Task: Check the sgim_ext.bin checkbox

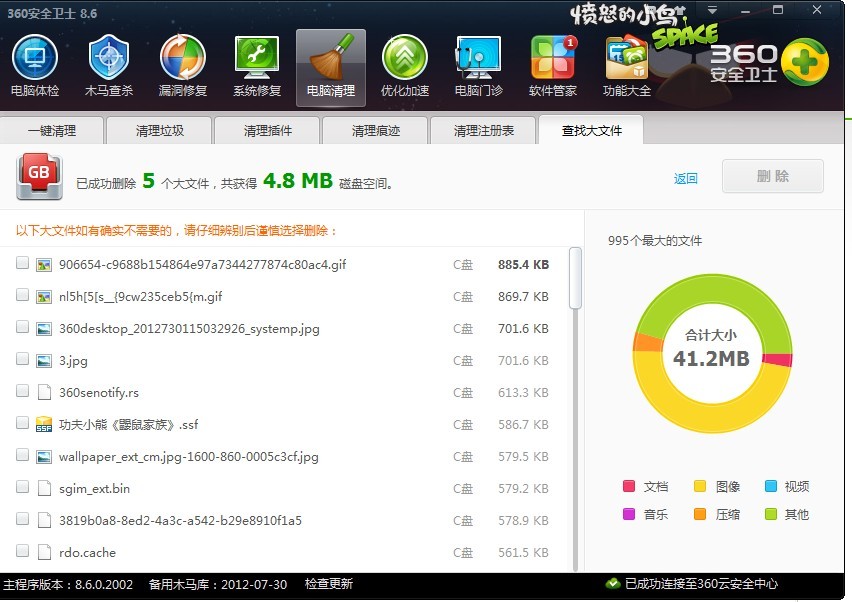Action: (x=22, y=487)
